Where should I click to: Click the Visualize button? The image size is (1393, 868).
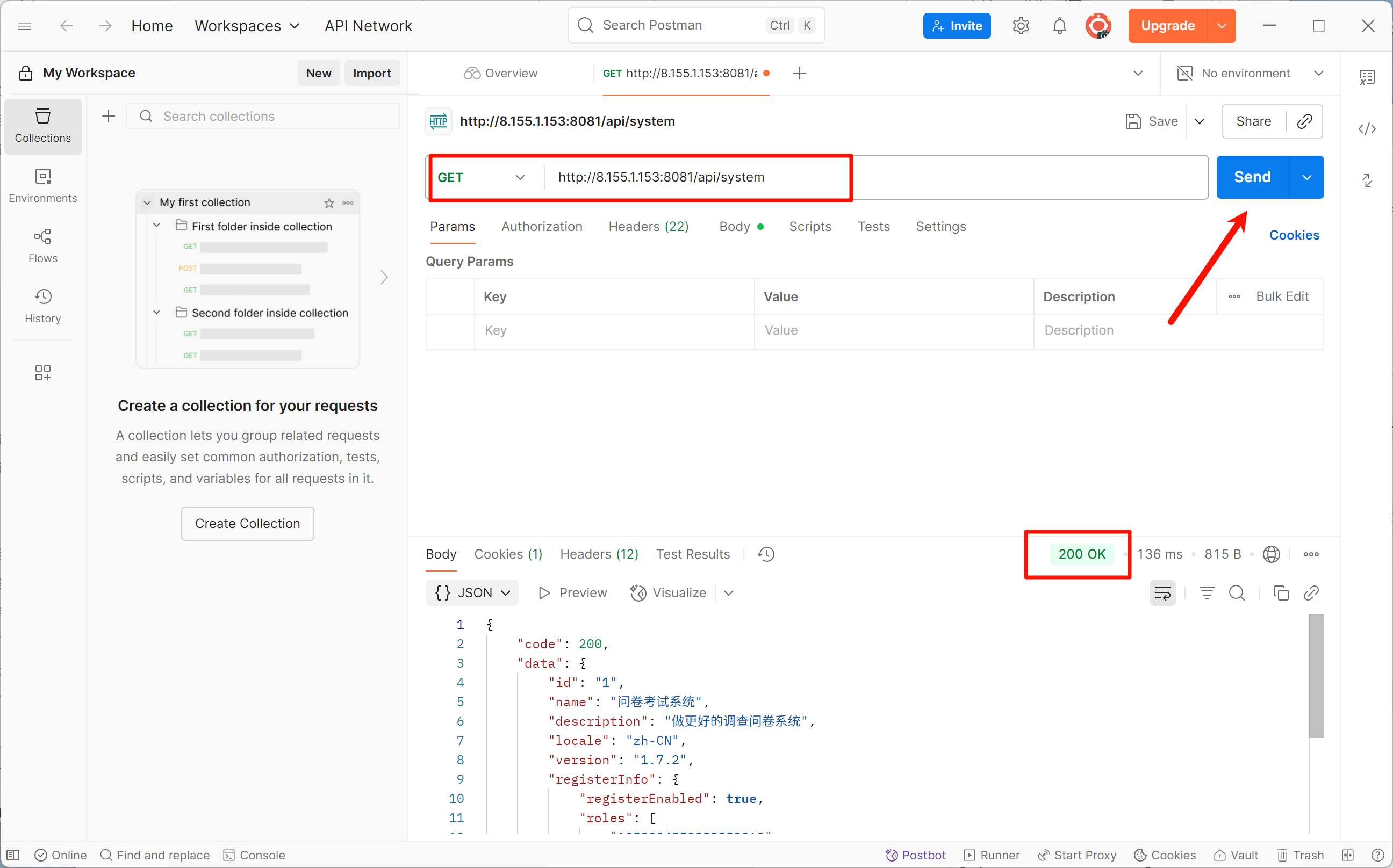click(x=668, y=593)
